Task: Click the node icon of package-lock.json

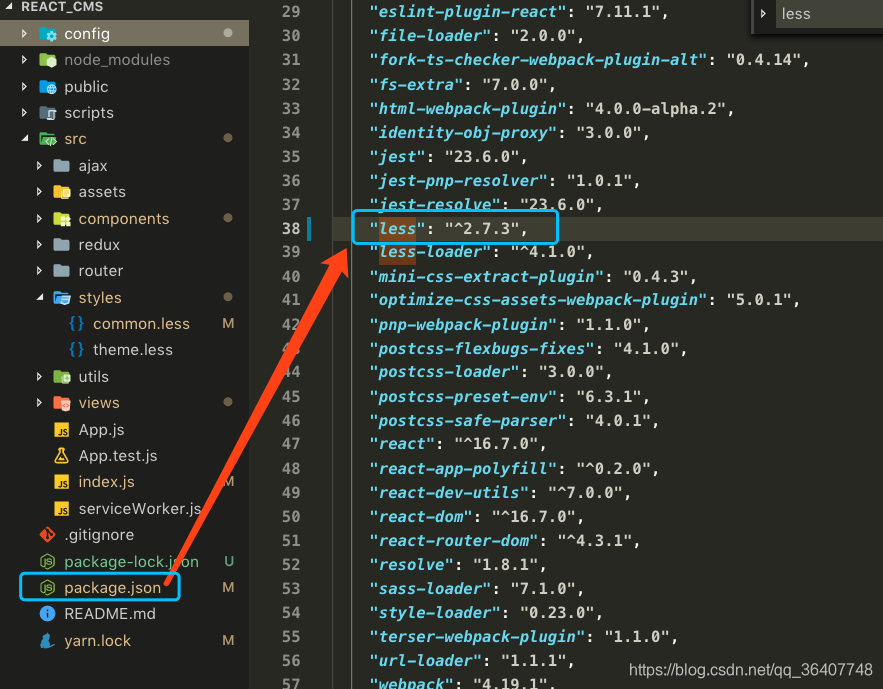Action: (48, 561)
